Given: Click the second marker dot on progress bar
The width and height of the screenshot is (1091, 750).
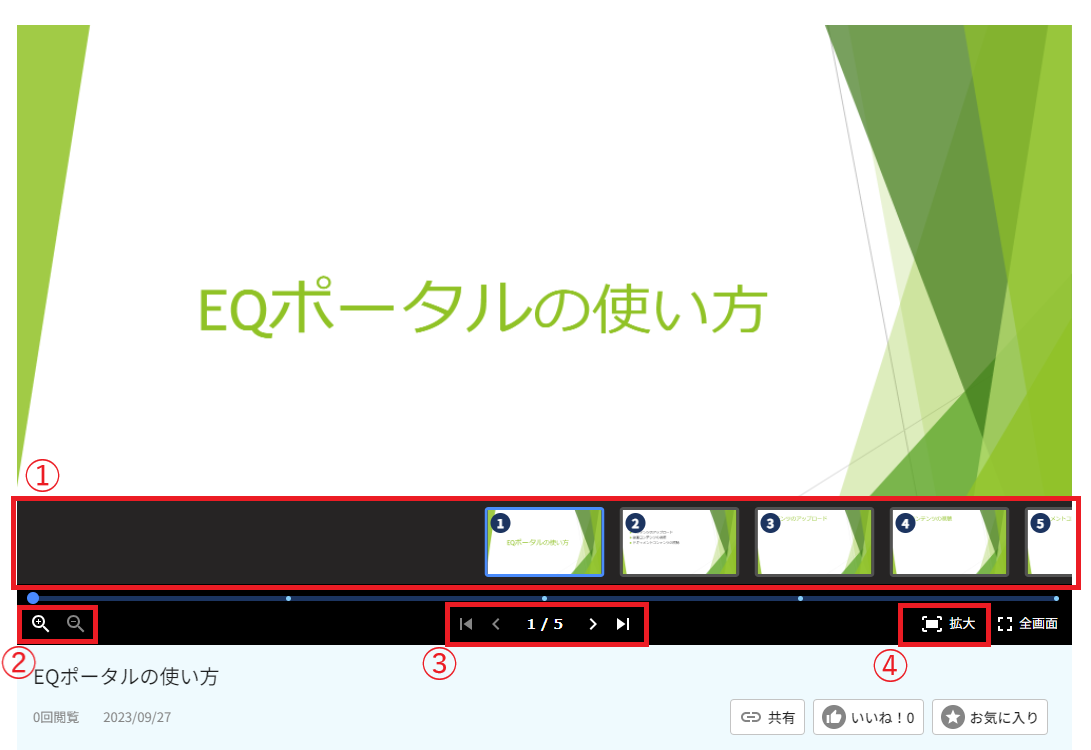Looking at the screenshot, I should [289, 598].
